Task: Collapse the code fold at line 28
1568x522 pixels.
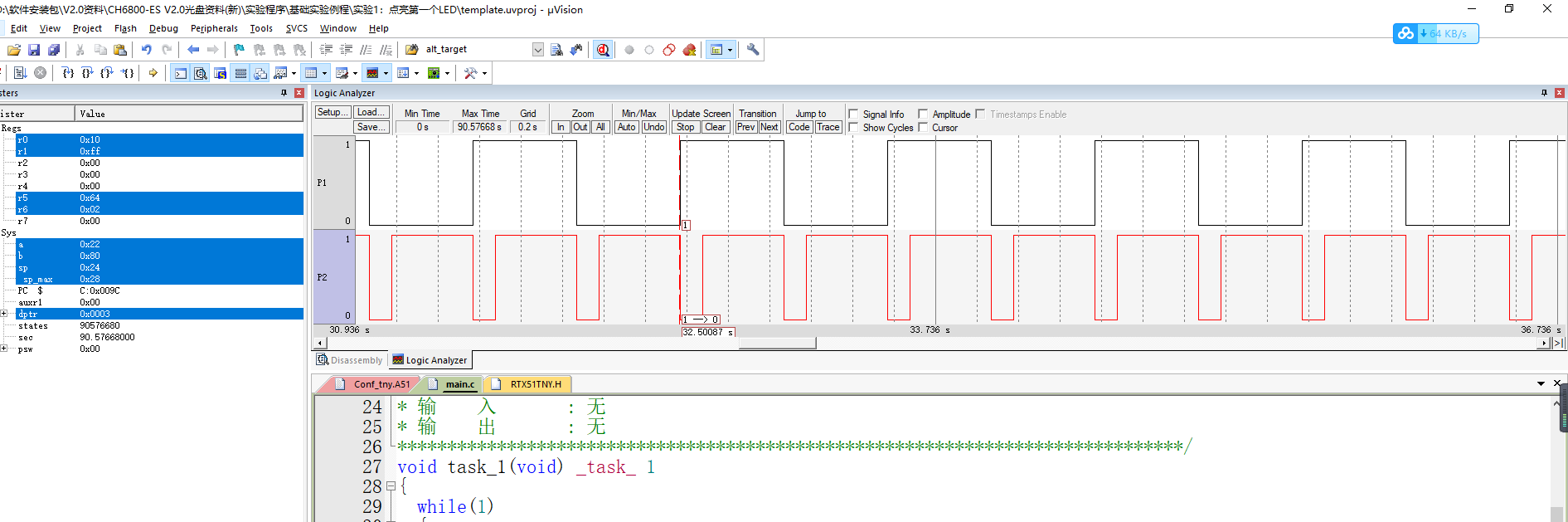Action: [x=391, y=486]
